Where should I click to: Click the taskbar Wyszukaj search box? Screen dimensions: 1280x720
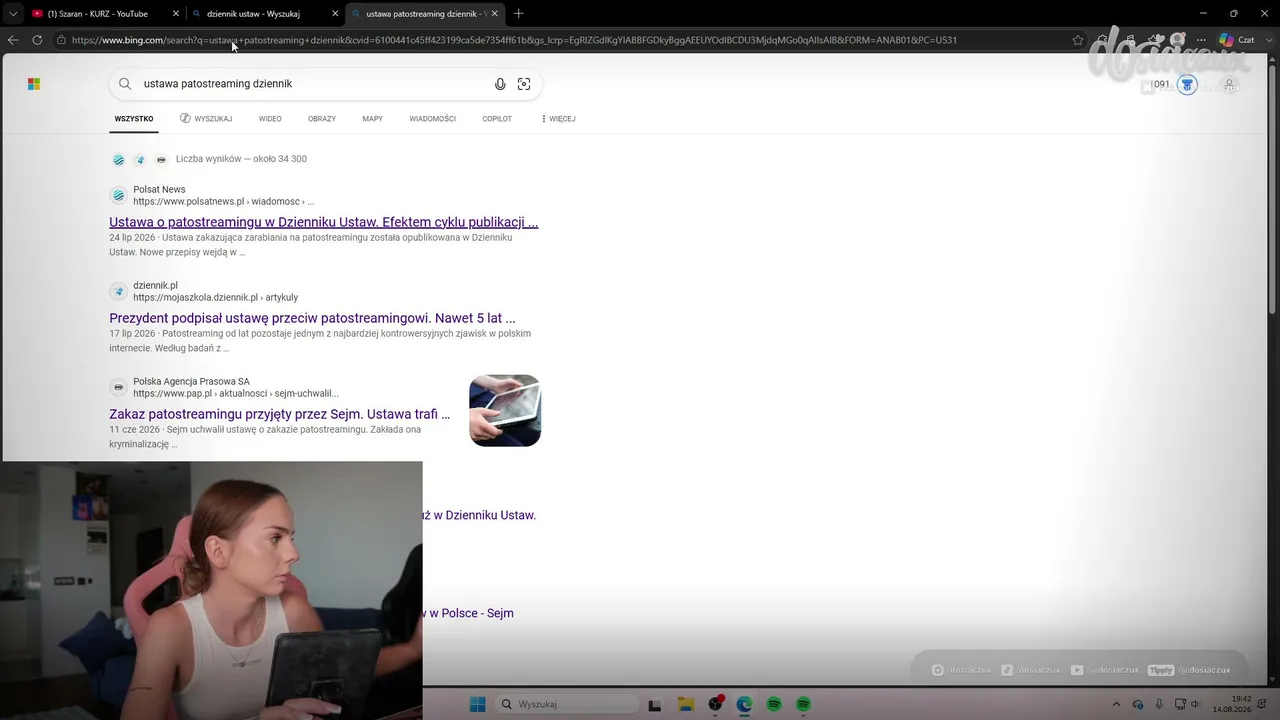(567, 704)
